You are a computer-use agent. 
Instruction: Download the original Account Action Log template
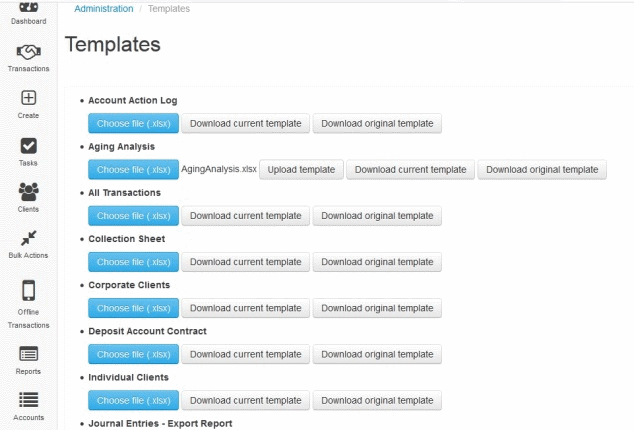tap(377, 123)
